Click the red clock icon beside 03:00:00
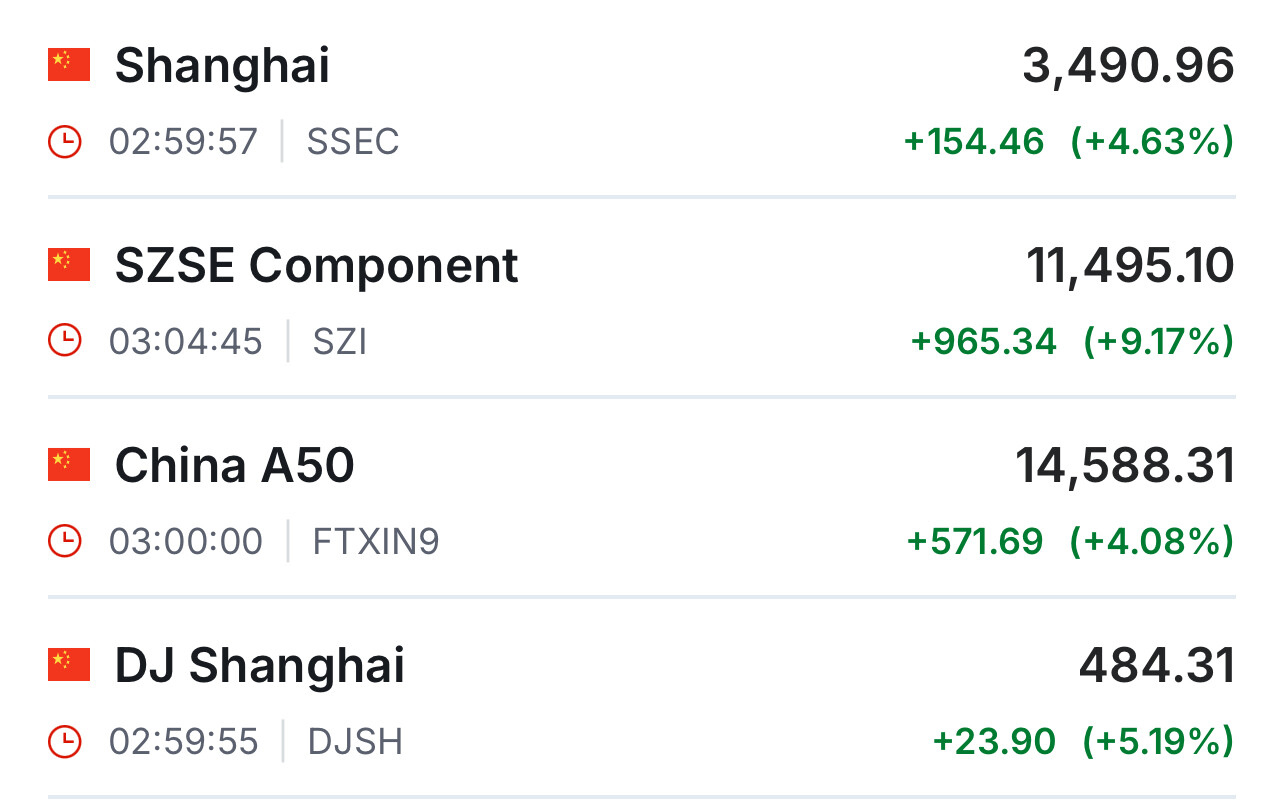Screen dimensions: 1284x801 [x=65, y=541]
